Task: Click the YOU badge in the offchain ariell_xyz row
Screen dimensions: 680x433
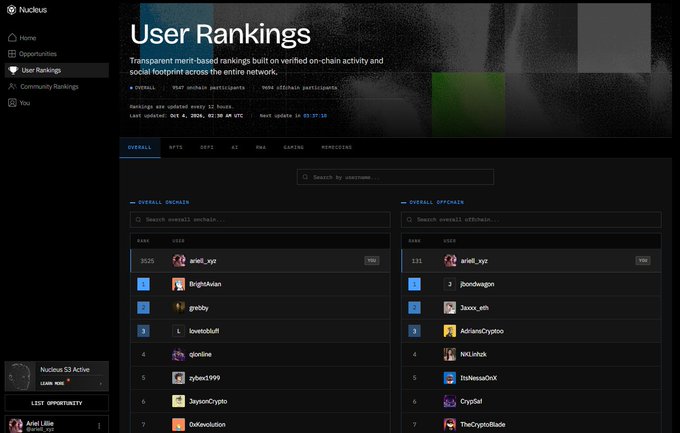Action: click(x=643, y=260)
